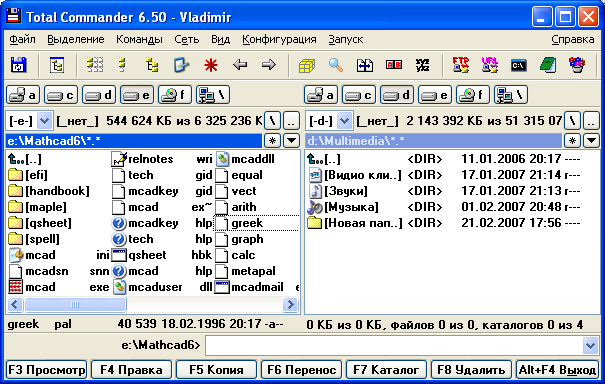The image size is (605, 384).
Task: Click the red asterisk toolbar icon
Action: click(211, 65)
